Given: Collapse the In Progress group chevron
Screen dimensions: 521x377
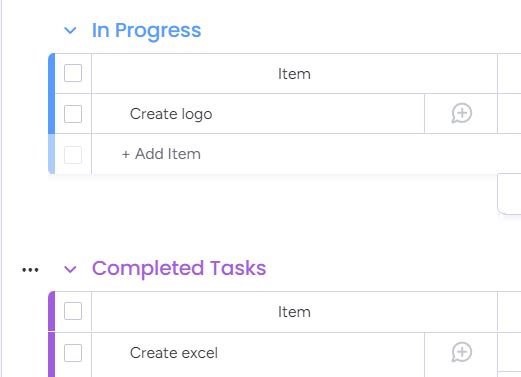Looking at the screenshot, I should [x=70, y=31].
